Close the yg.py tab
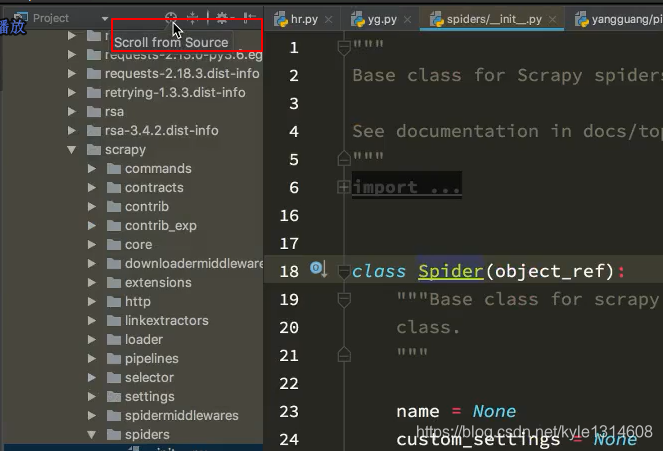663x451 pixels. 407,20
